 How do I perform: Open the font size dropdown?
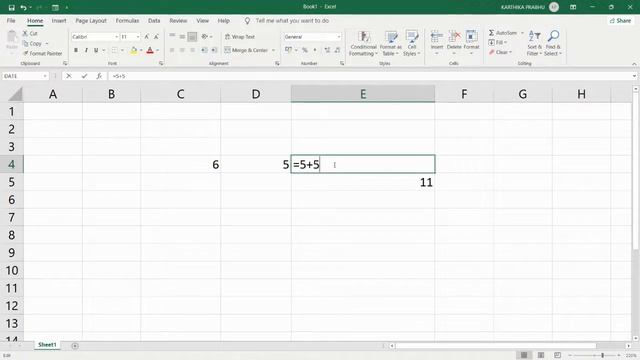[138, 37]
